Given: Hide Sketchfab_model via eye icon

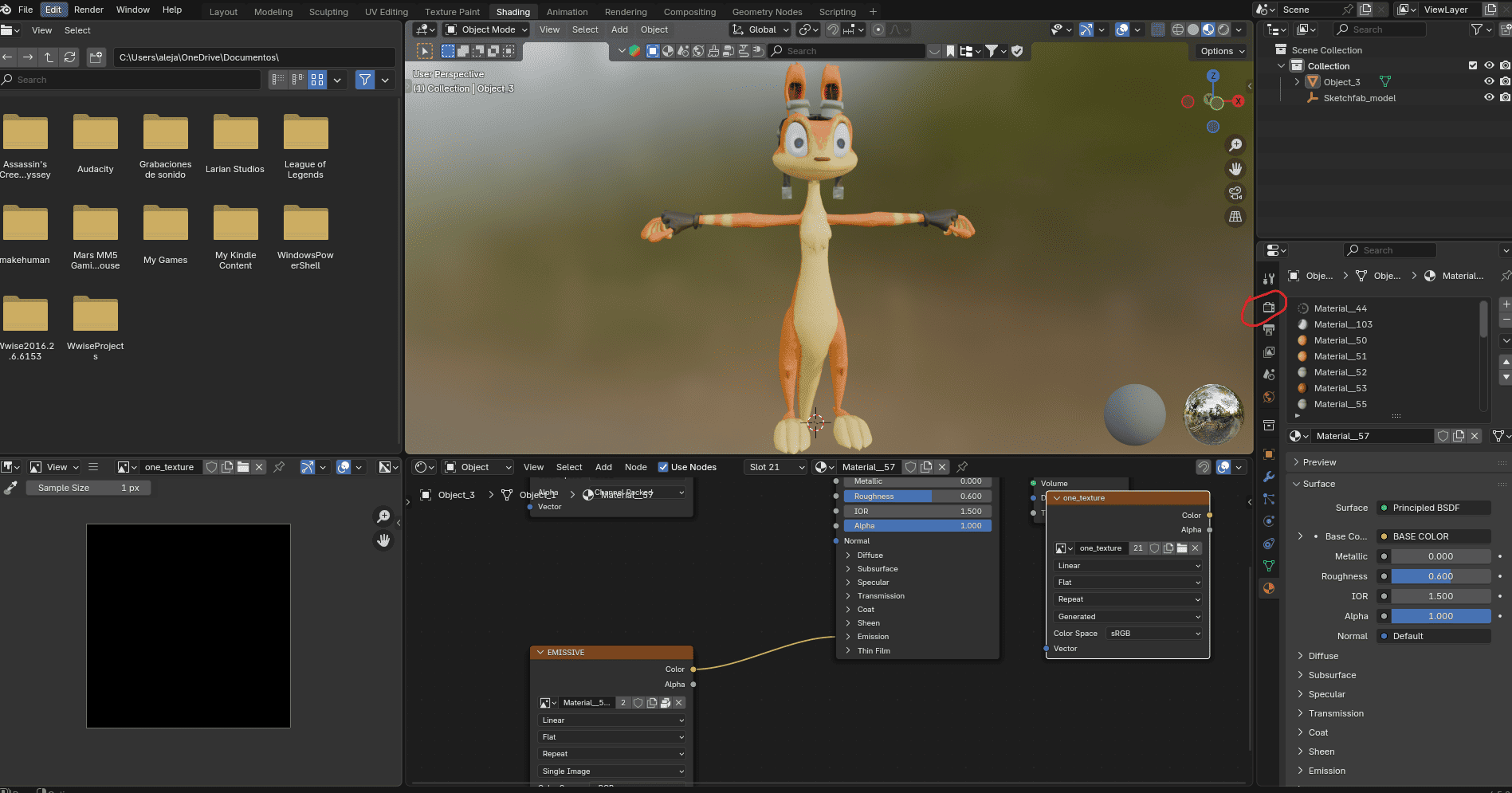Looking at the screenshot, I should pyautogui.click(x=1489, y=97).
